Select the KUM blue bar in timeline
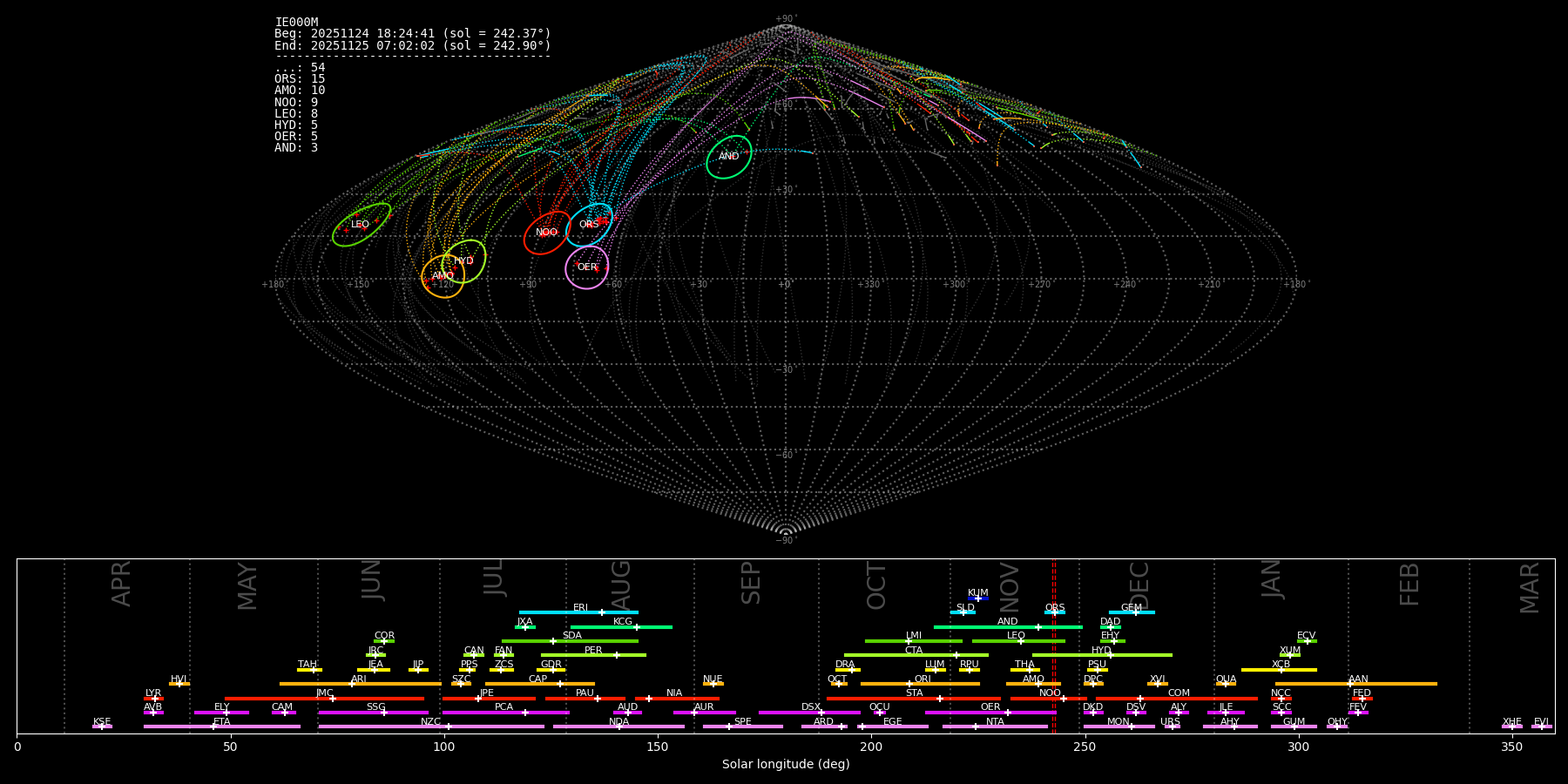1568x784 pixels. [978, 598]
